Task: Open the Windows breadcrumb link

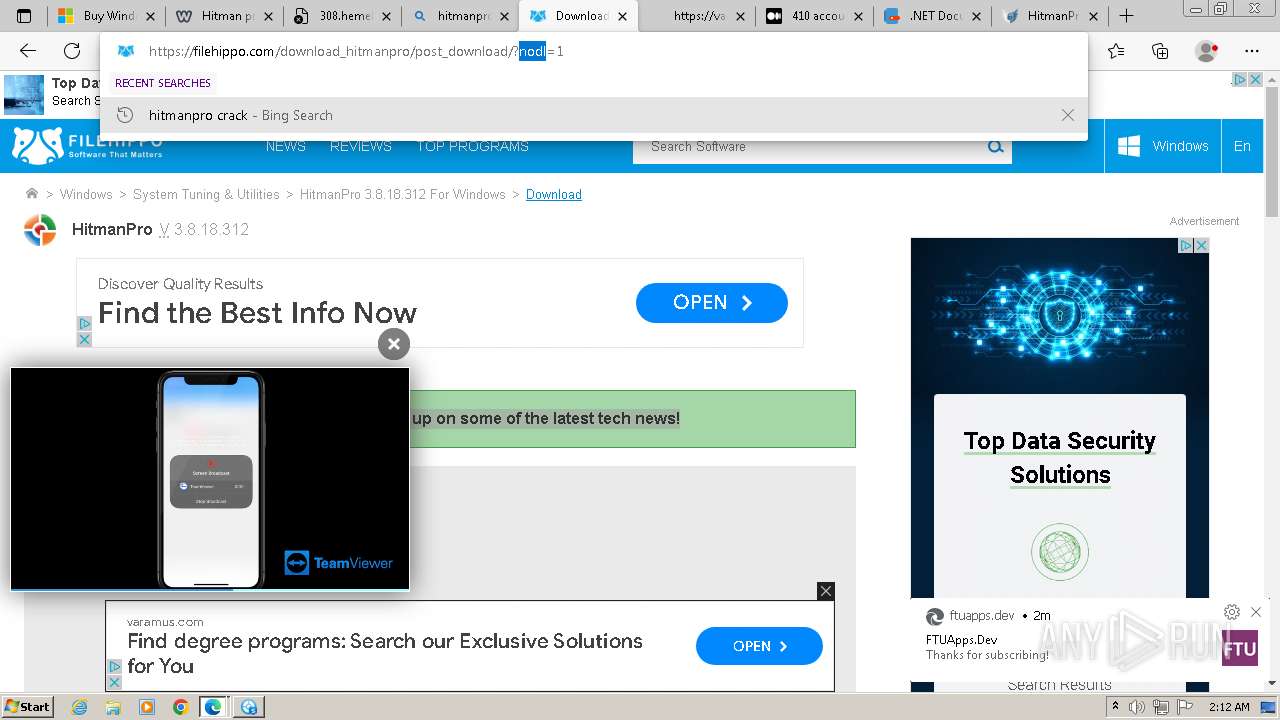Action: pos(86,194)
